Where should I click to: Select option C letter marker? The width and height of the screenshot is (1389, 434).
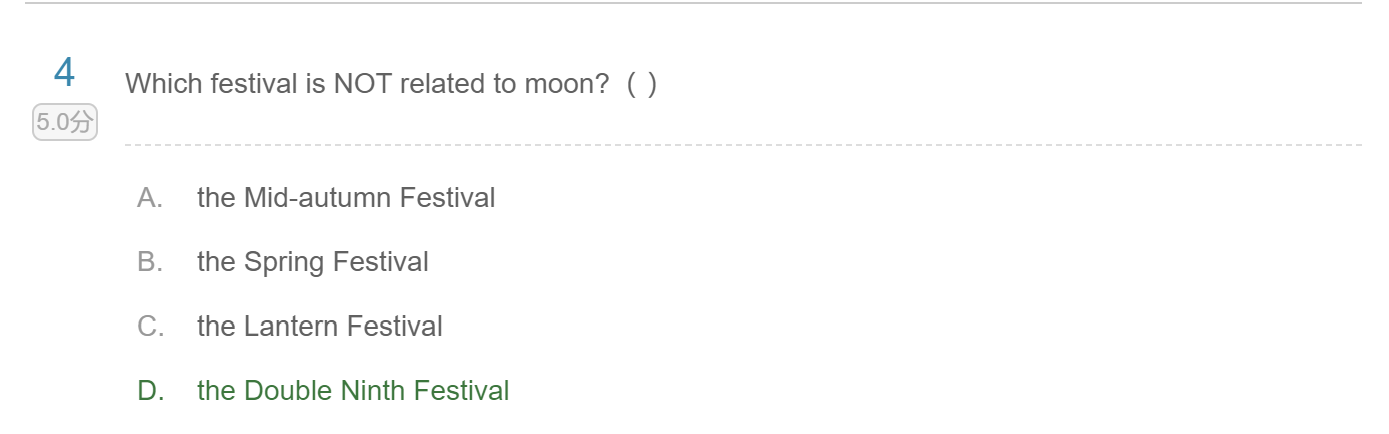click(150, 326)
